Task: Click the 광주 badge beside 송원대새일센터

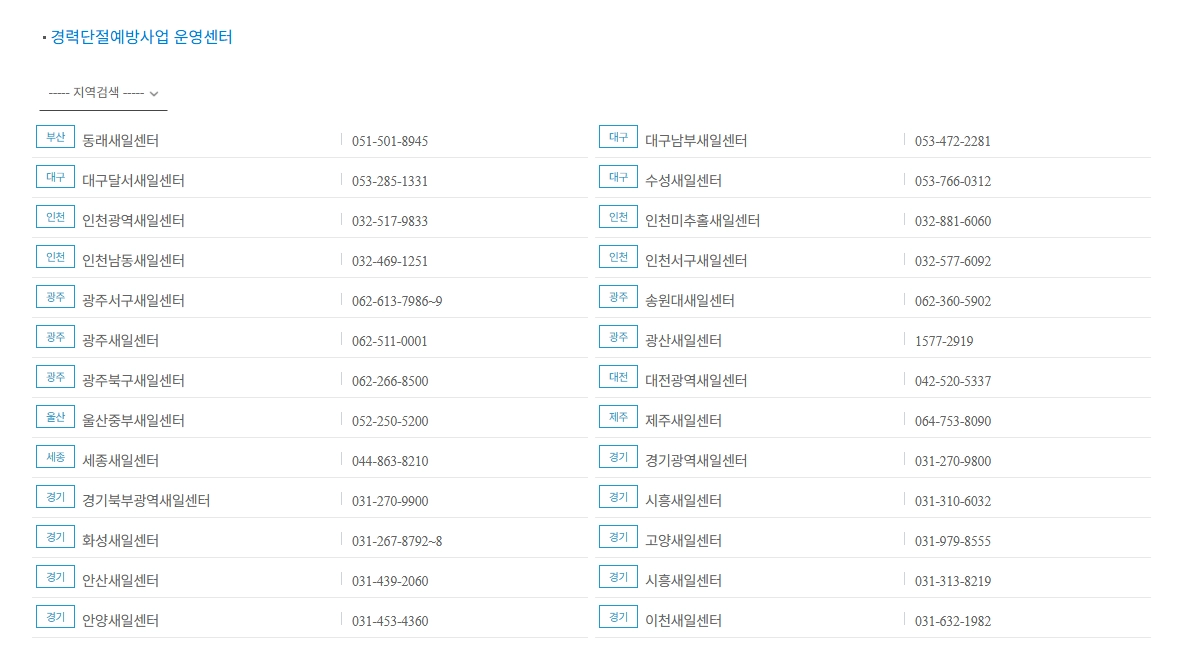Action: click(x=619, y=297)
